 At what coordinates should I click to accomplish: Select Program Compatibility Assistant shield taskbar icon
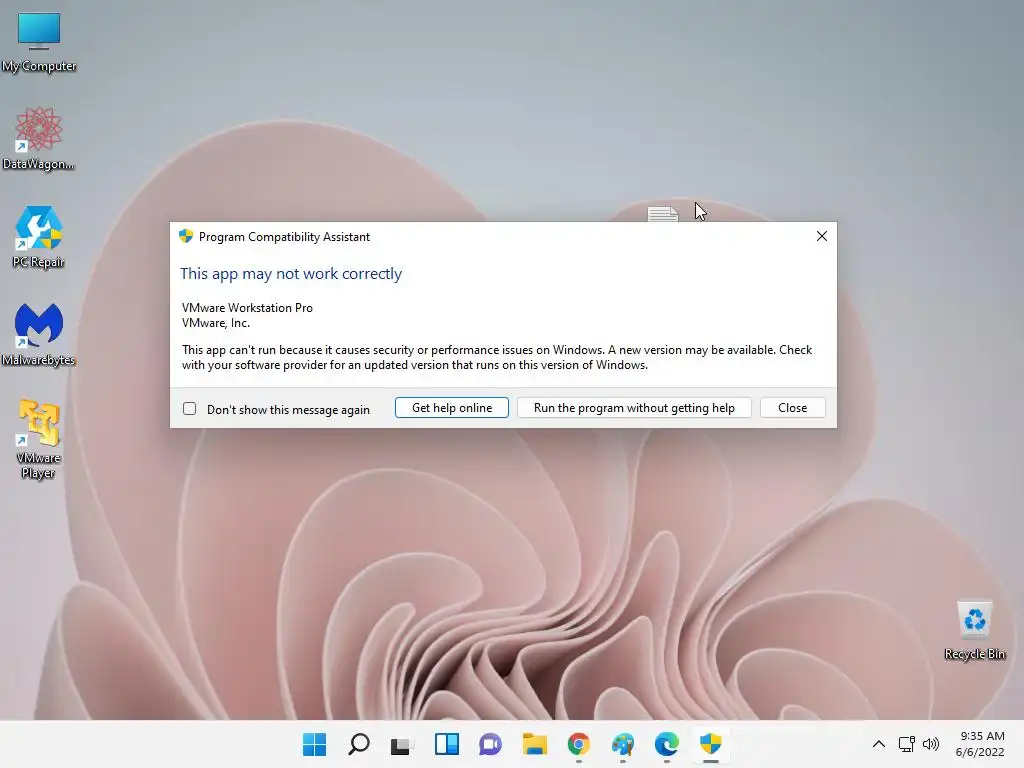click(x=711, y=744)
